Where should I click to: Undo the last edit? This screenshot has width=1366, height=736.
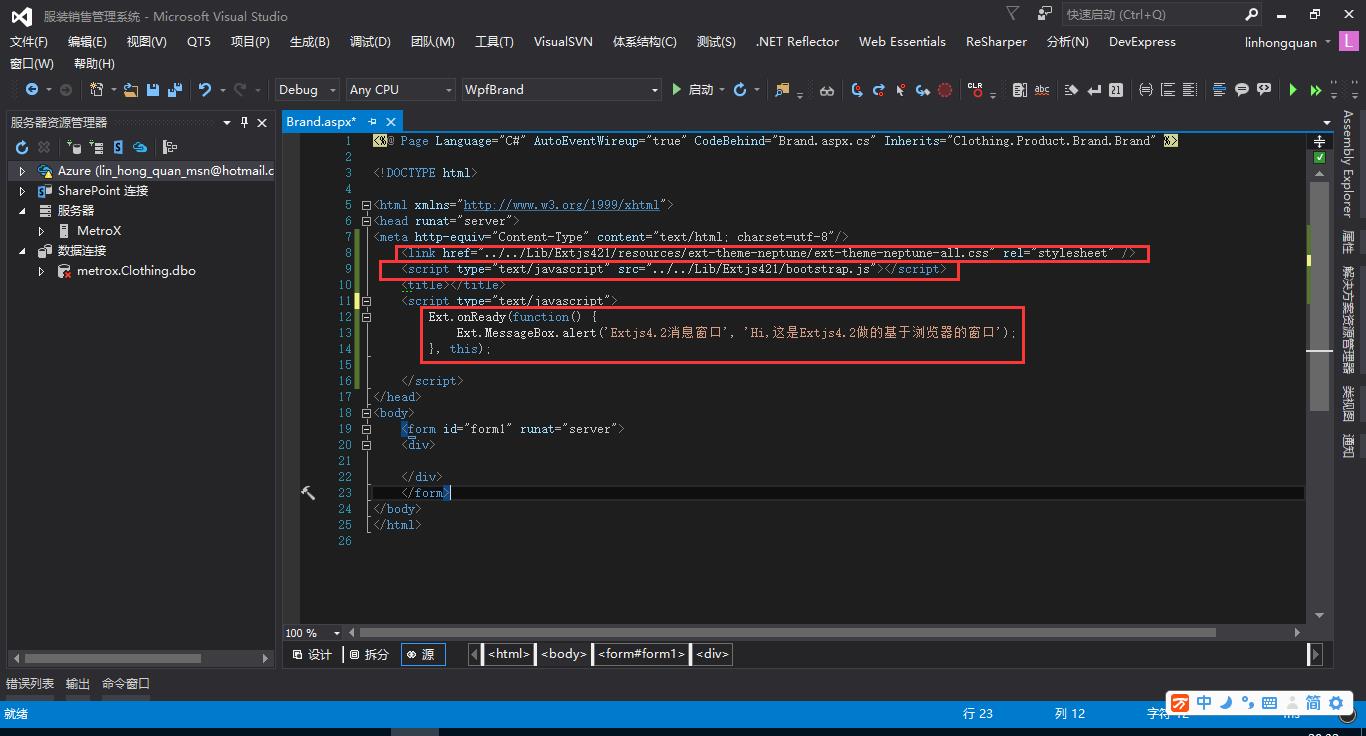(x=205, y=90)
